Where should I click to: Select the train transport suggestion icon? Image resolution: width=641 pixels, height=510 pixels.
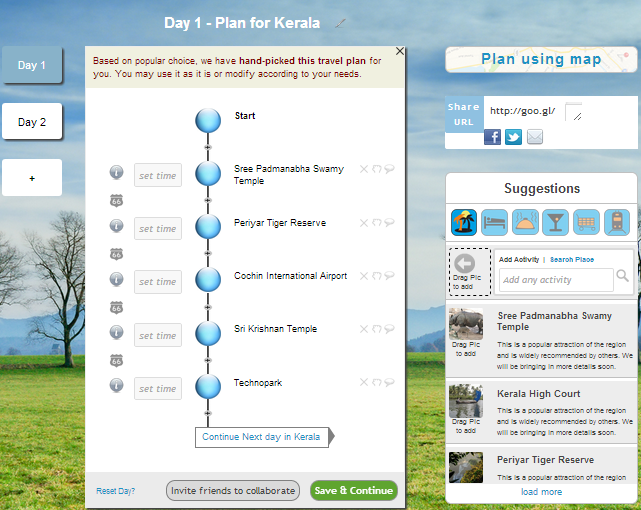click(x=617, y=222)
